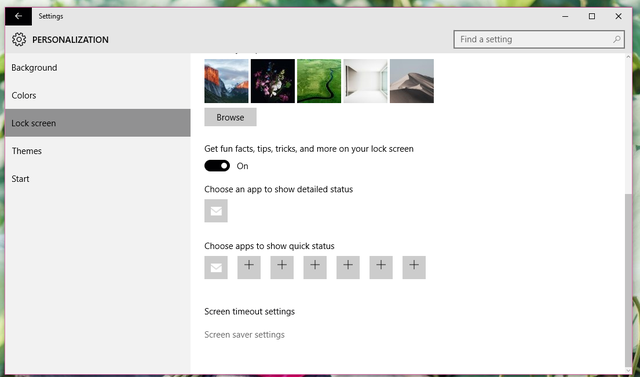Viewport: 640px width, 377px height.
Task: Choose the sand dune picture
Action: click(412, 81)
